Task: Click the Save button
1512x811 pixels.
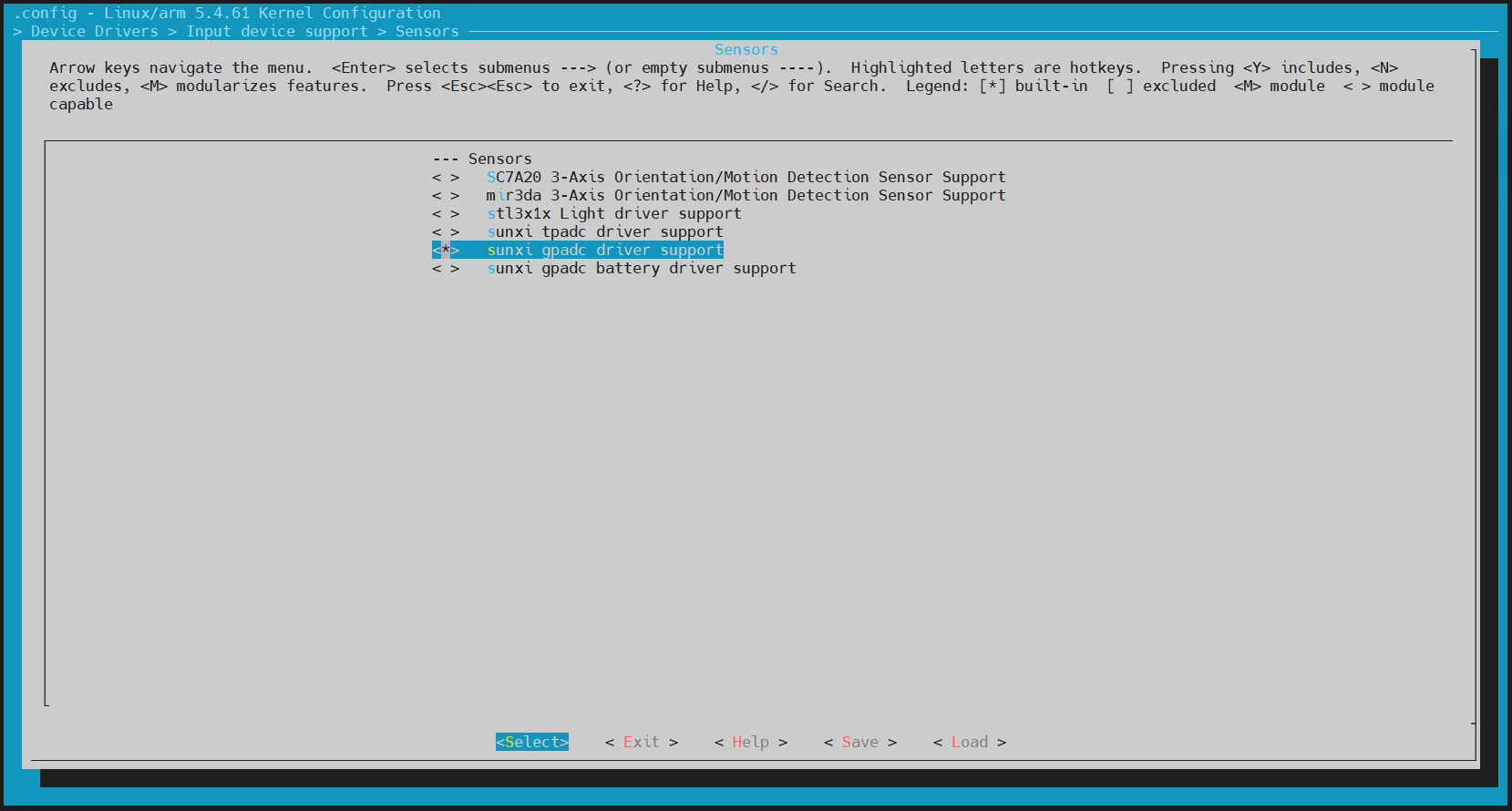Action: click(x=860, y=742)
